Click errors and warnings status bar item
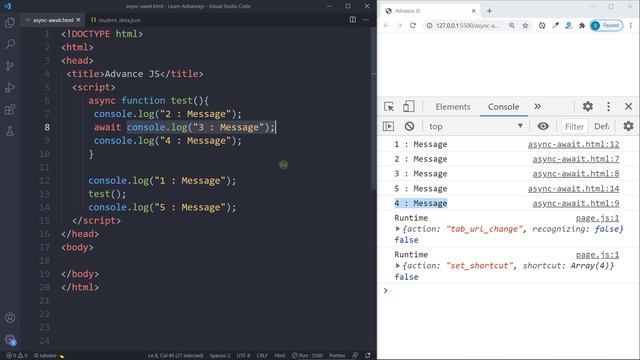This screenshot has width=640, height=360. [x=17, y=356]
